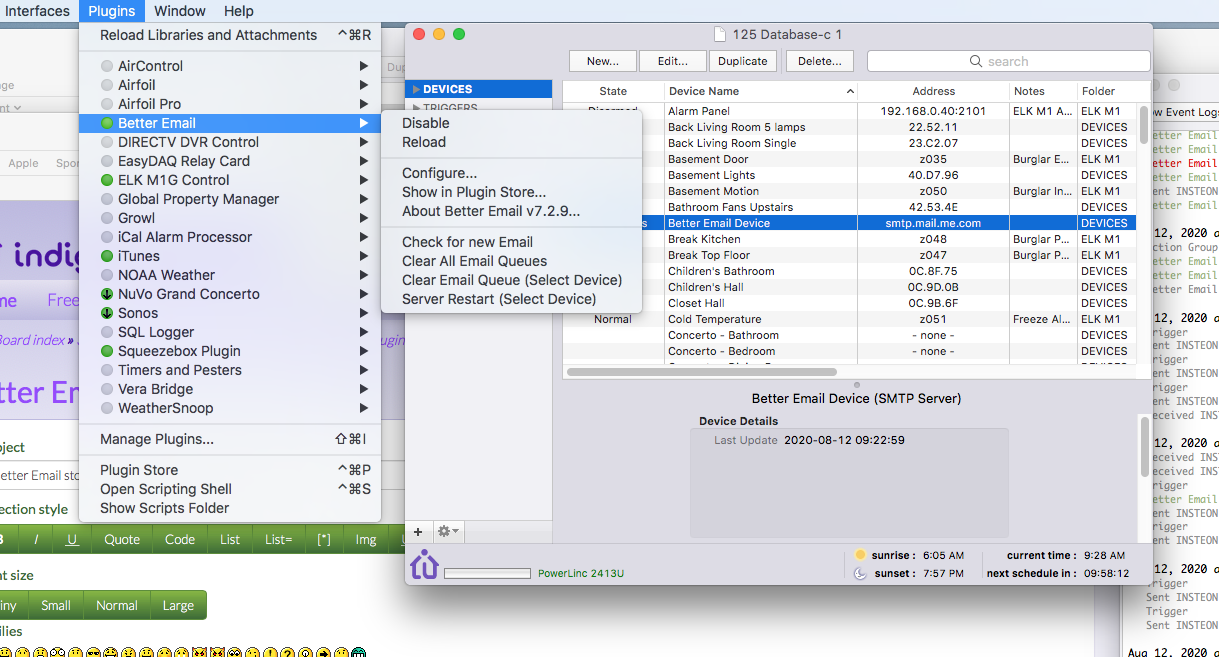Expand the Airfoil Pro submenu arrow
The image size is (1219, 657).
(x=364, y=104)
